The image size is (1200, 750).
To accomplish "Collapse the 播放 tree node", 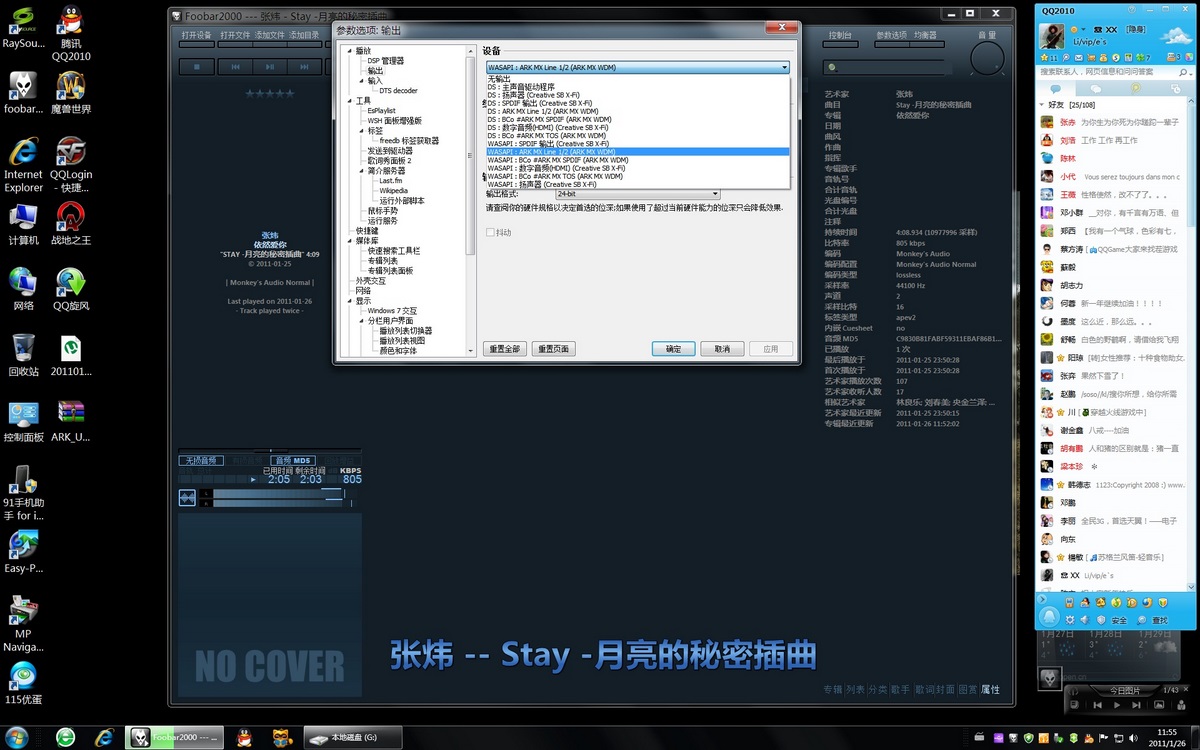I will coord(350,51).
